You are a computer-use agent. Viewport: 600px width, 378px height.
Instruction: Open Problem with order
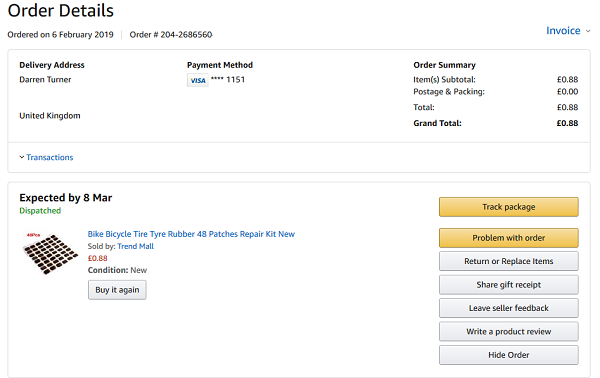[509, 238]
